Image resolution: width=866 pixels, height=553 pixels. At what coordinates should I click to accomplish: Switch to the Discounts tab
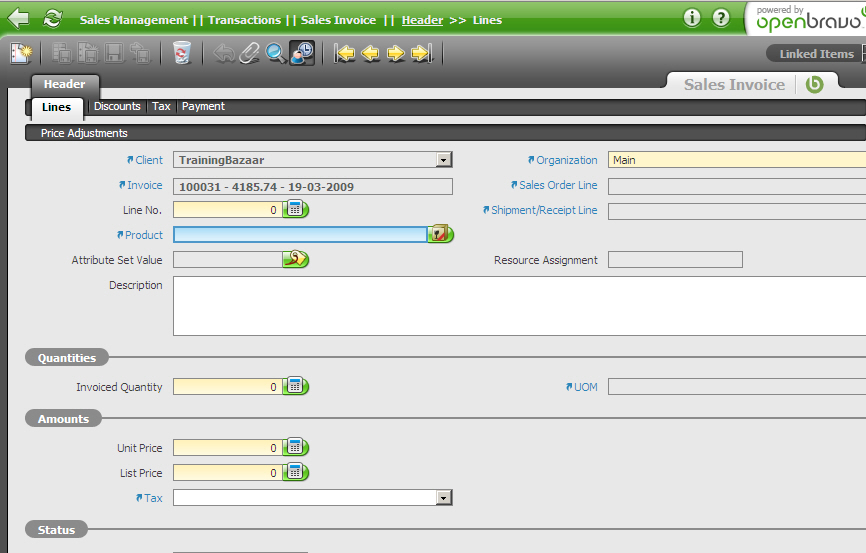pos(117,106)
